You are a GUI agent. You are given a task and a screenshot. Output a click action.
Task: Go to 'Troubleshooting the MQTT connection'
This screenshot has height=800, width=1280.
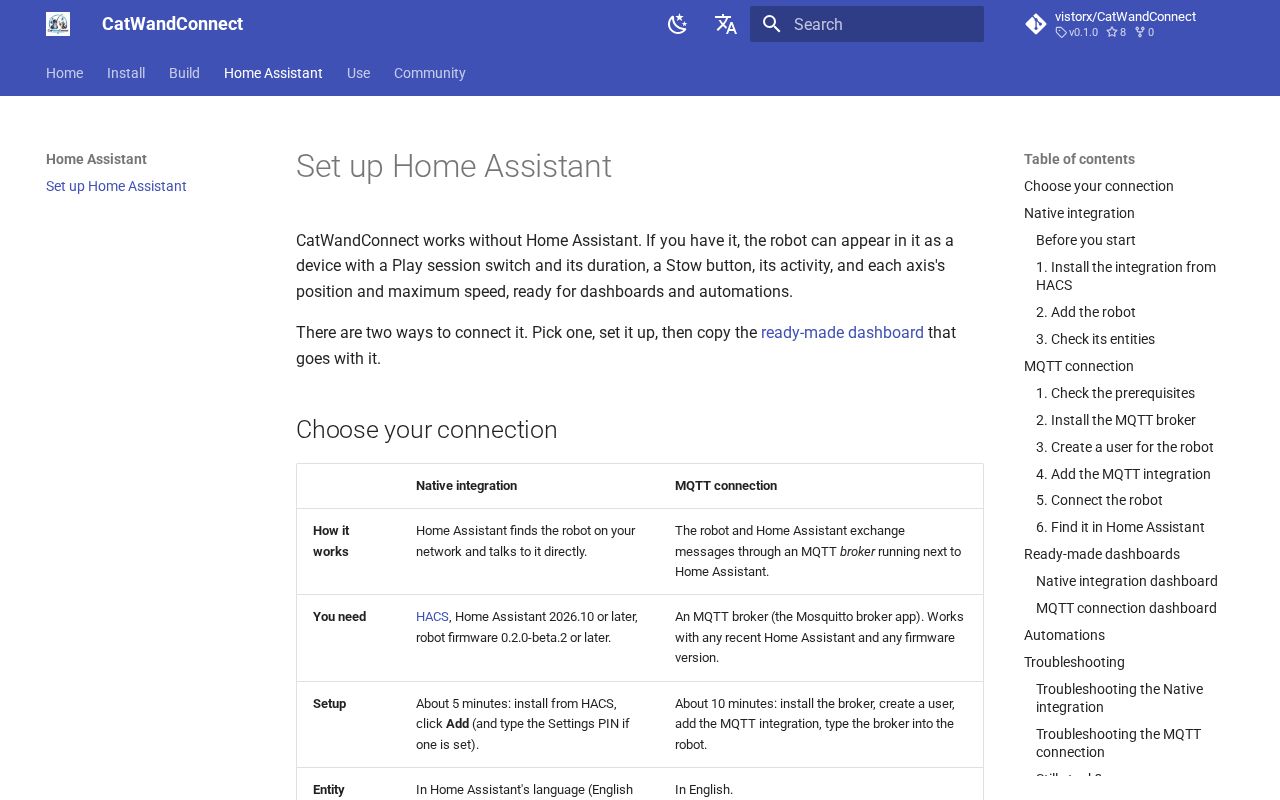coord(1118,743)
